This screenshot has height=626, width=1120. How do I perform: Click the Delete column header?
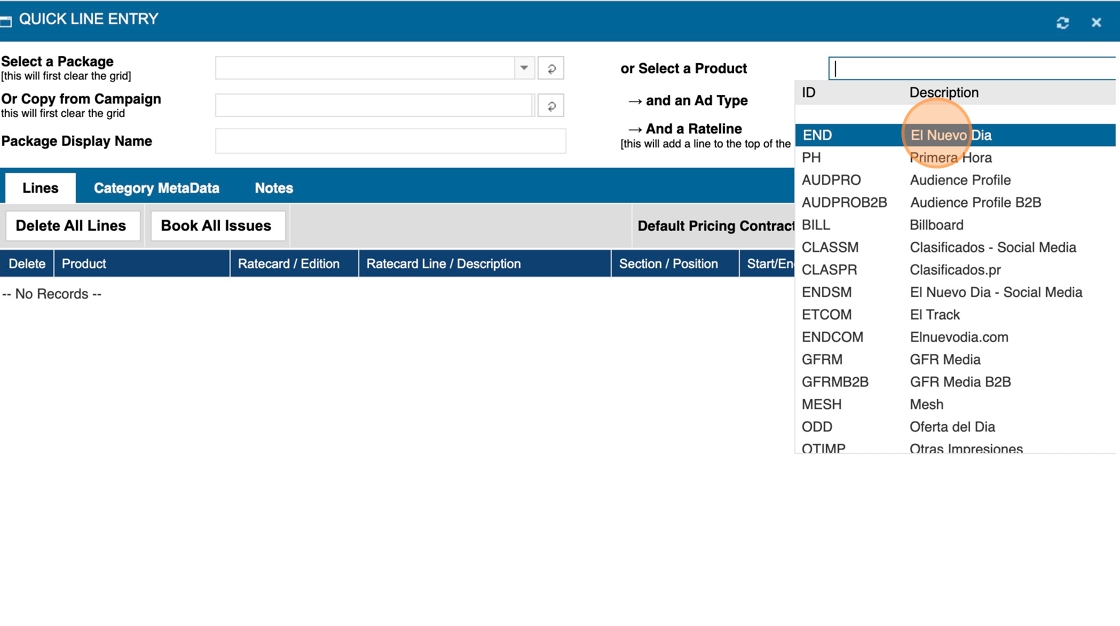tap(27, 264)
